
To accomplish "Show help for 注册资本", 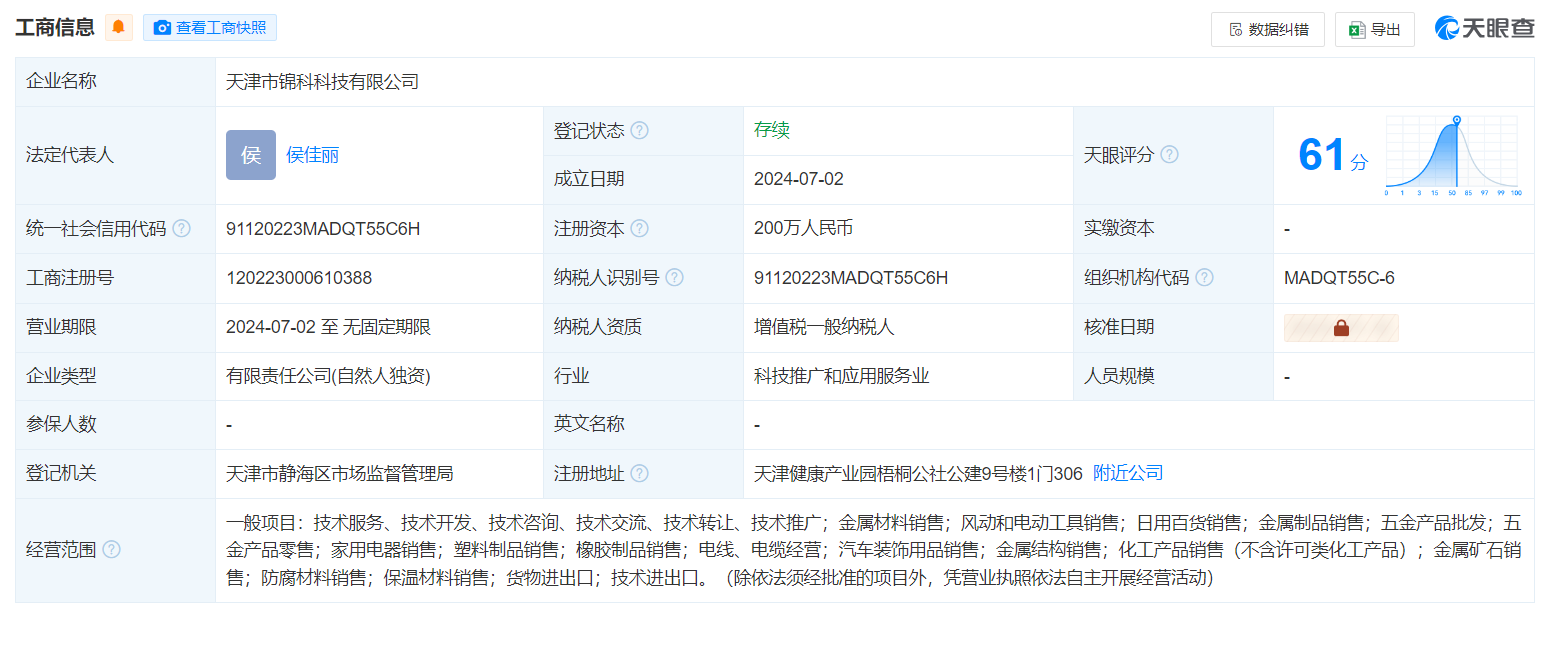I will tap(639, 229).
